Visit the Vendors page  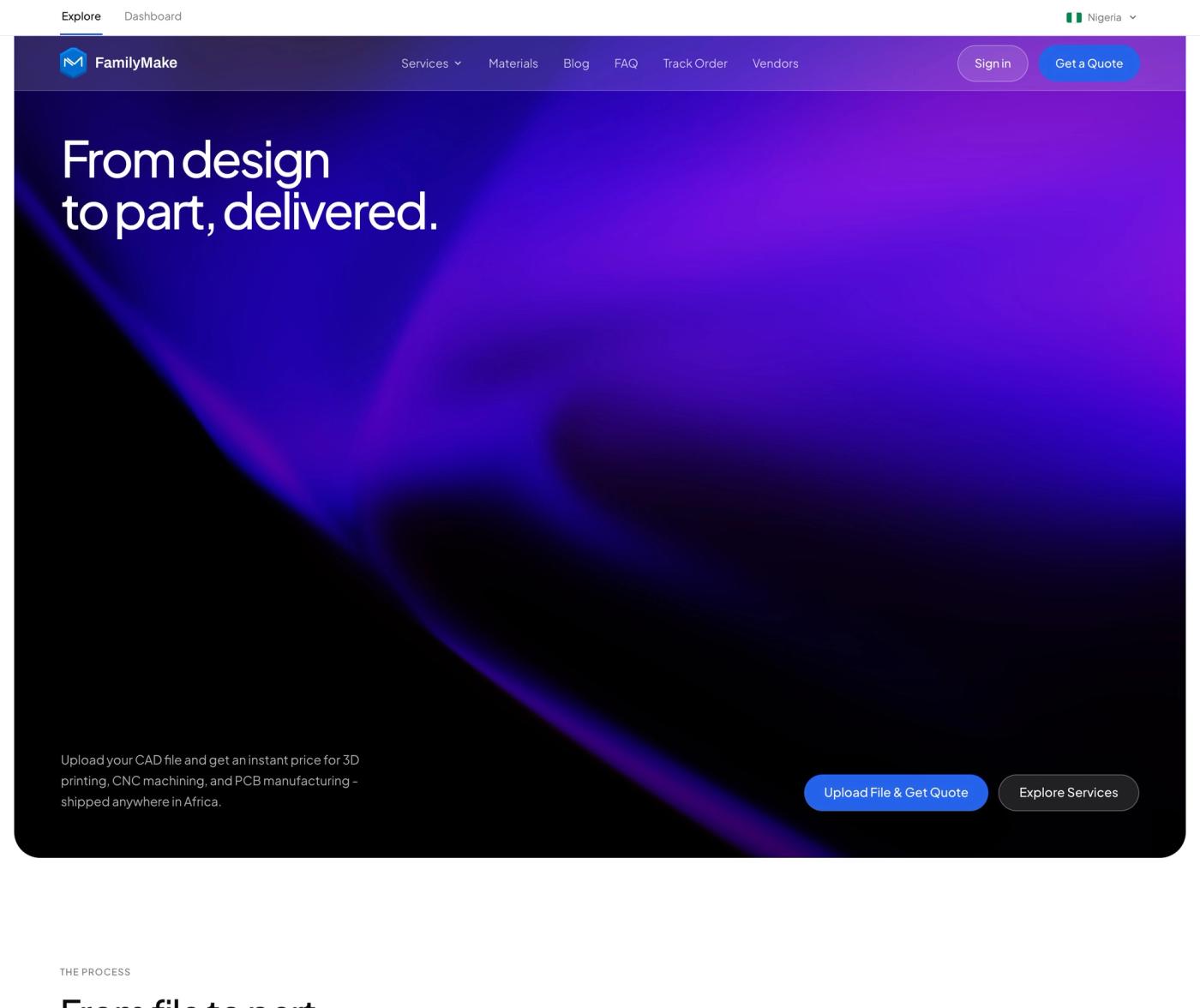tap(775, 63)
